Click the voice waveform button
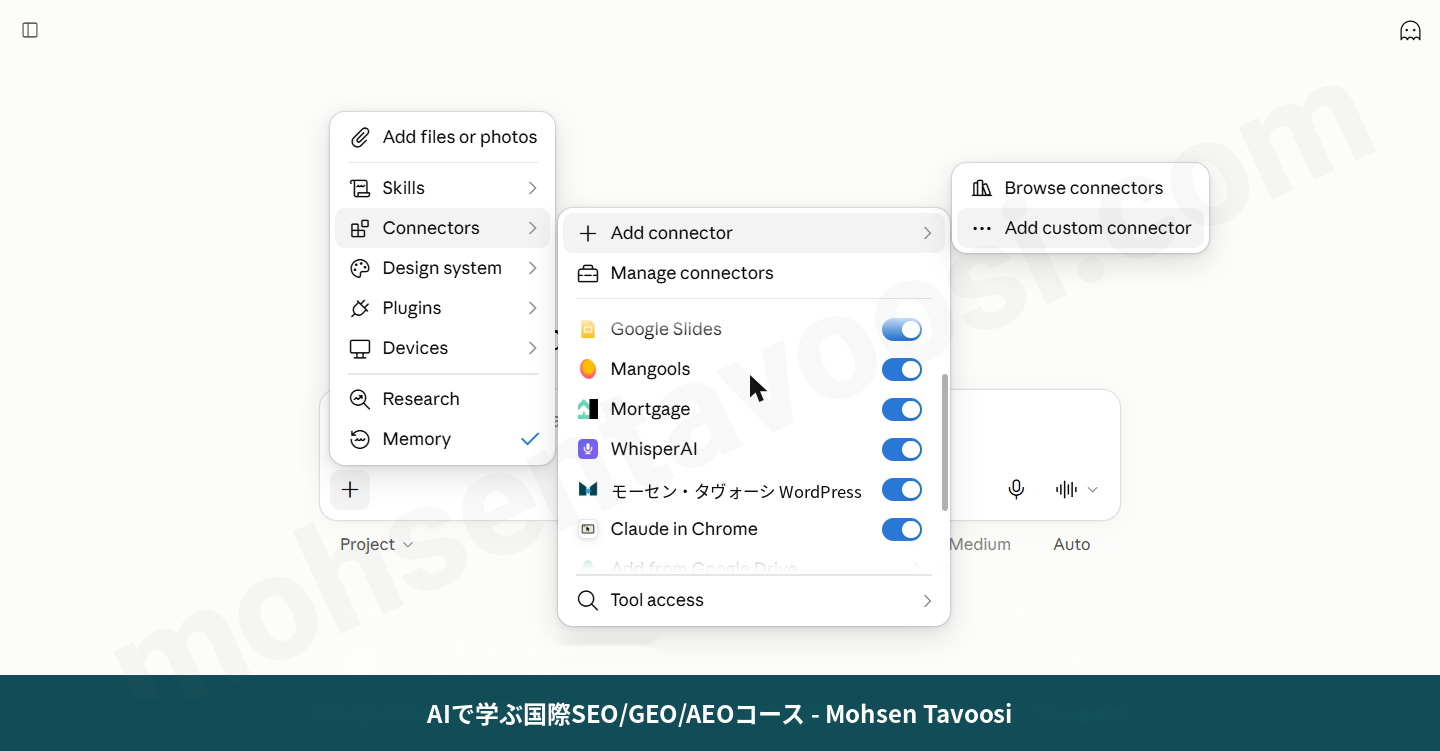 pos(1066,489)
